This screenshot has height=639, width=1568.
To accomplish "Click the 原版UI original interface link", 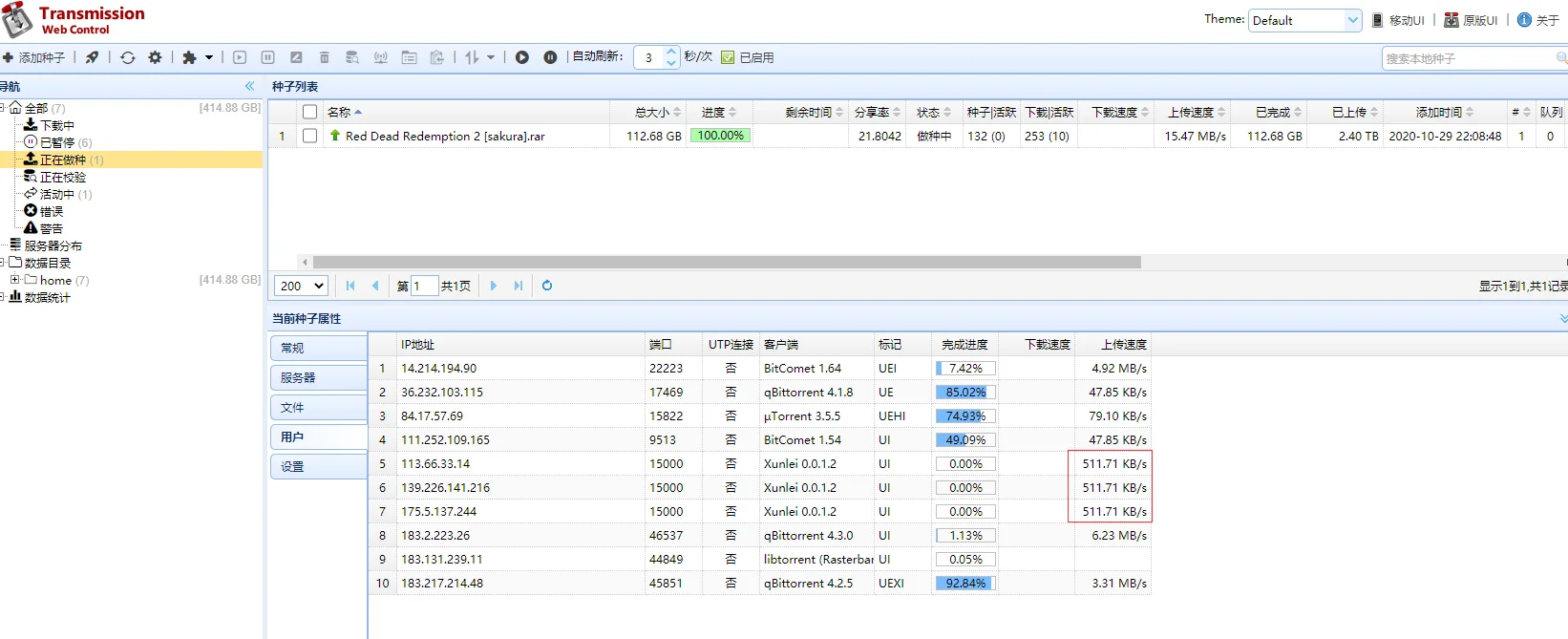I will click(1471, 20).
